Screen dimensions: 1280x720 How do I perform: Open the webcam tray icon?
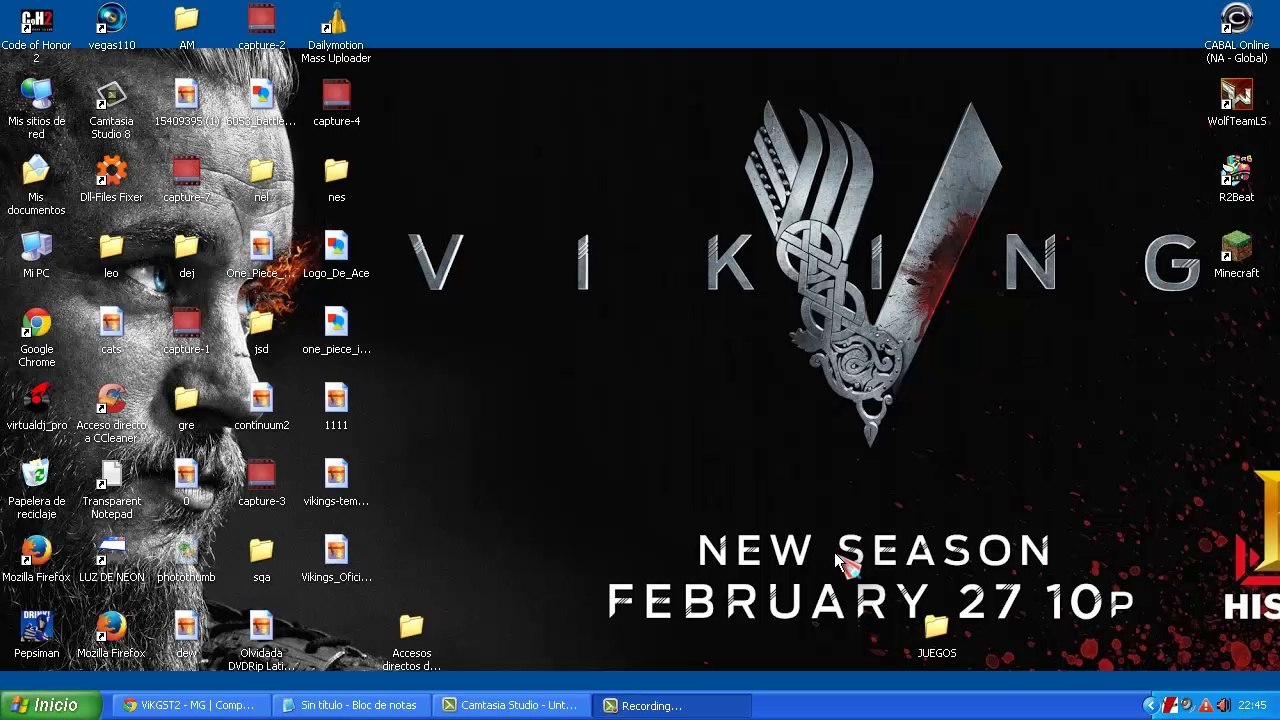click(x=1188, y=706)
